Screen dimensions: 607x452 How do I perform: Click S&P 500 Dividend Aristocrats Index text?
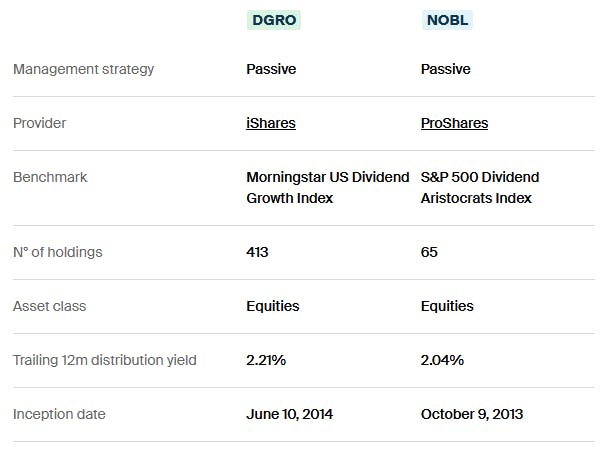pos(480,187)
